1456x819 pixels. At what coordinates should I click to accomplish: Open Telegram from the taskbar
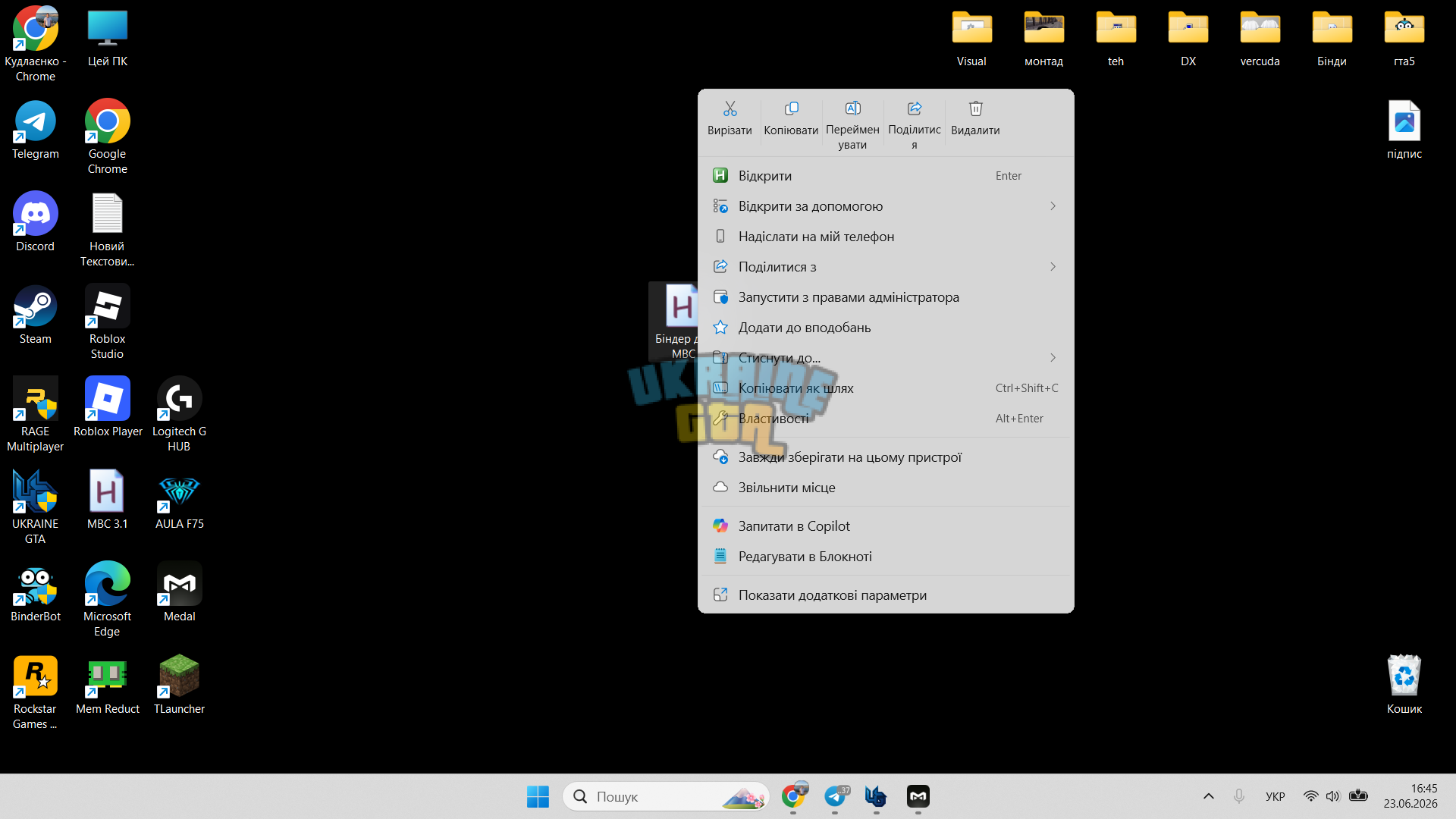(x=835, y=796)
